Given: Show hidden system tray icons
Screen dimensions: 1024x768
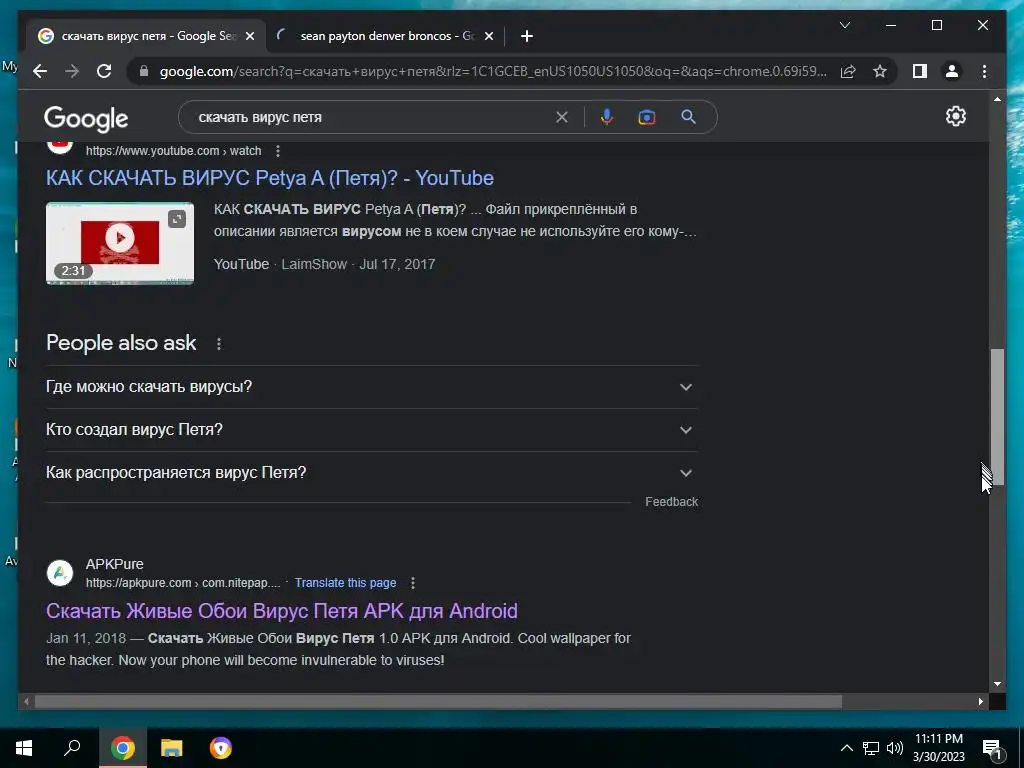Looking at the screenshot, I should [x=846, y=748].
